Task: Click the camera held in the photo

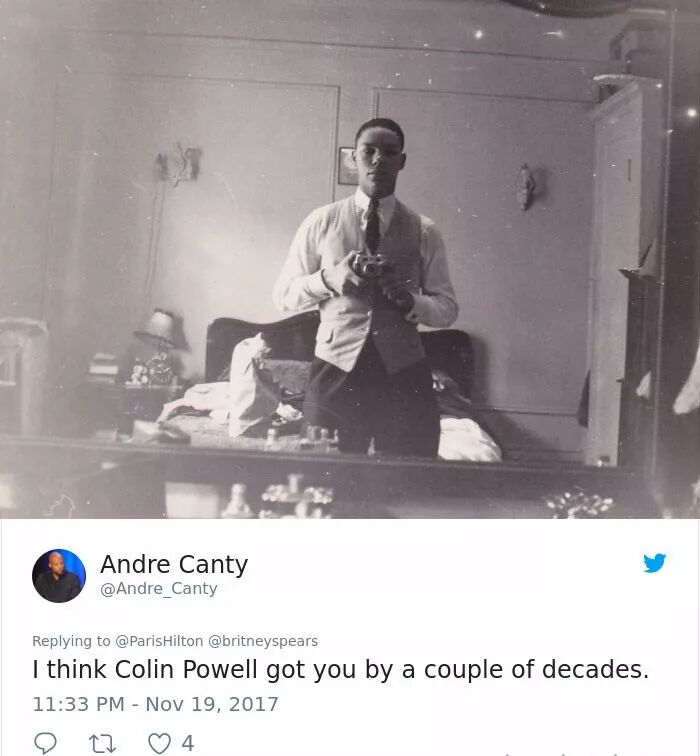Action: tap(370, 265)
